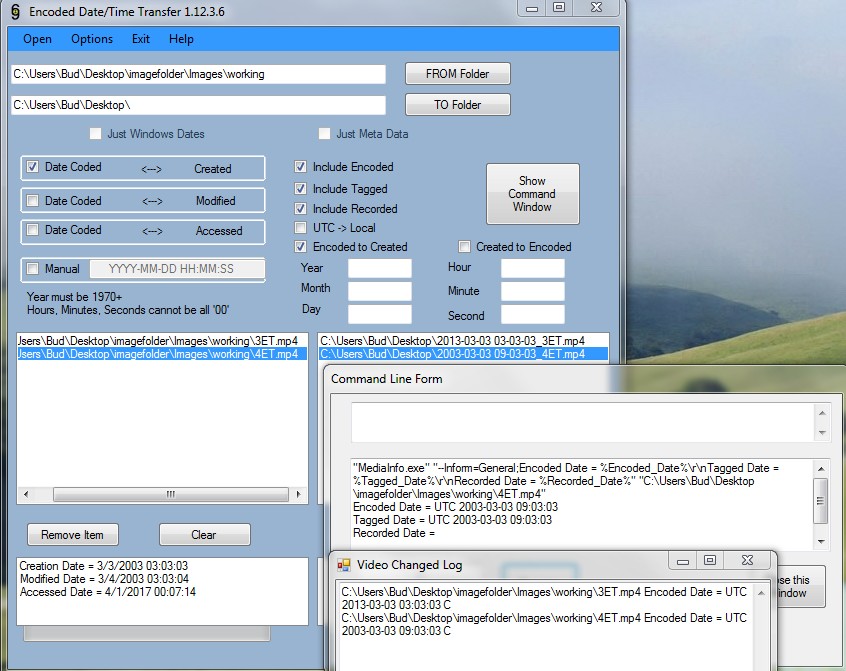This screenshot has height=671, width=846.
Task: Maximize the Video Changed Log window
Action: (x=710, y=562)
